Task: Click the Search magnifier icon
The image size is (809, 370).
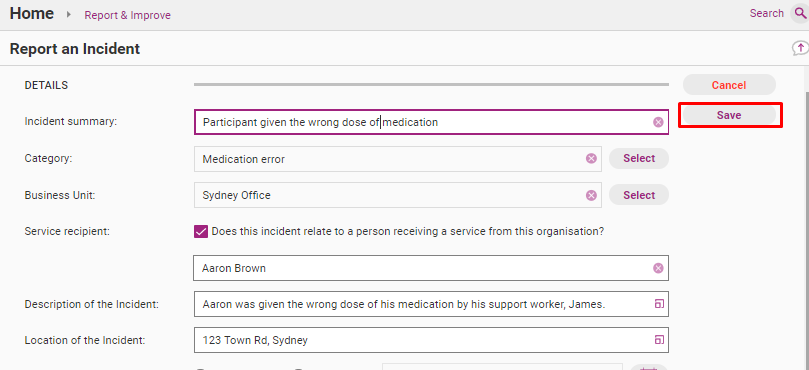Action: [800, 13]
